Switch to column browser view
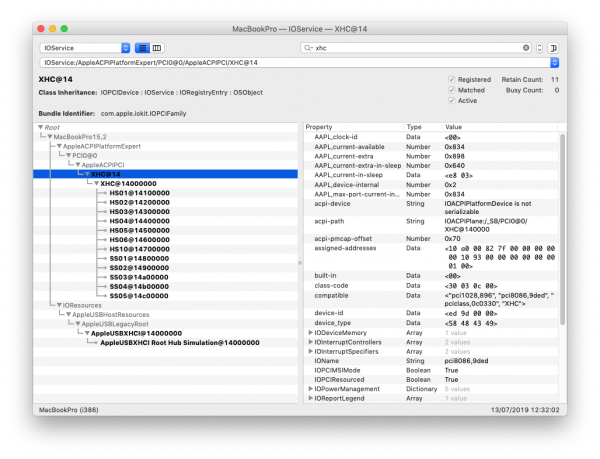 157,48
